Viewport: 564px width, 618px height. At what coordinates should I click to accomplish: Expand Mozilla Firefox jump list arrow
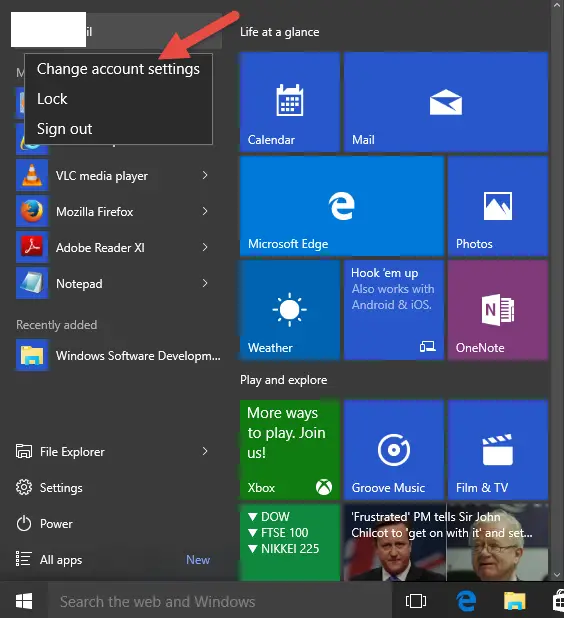point(205,211)
